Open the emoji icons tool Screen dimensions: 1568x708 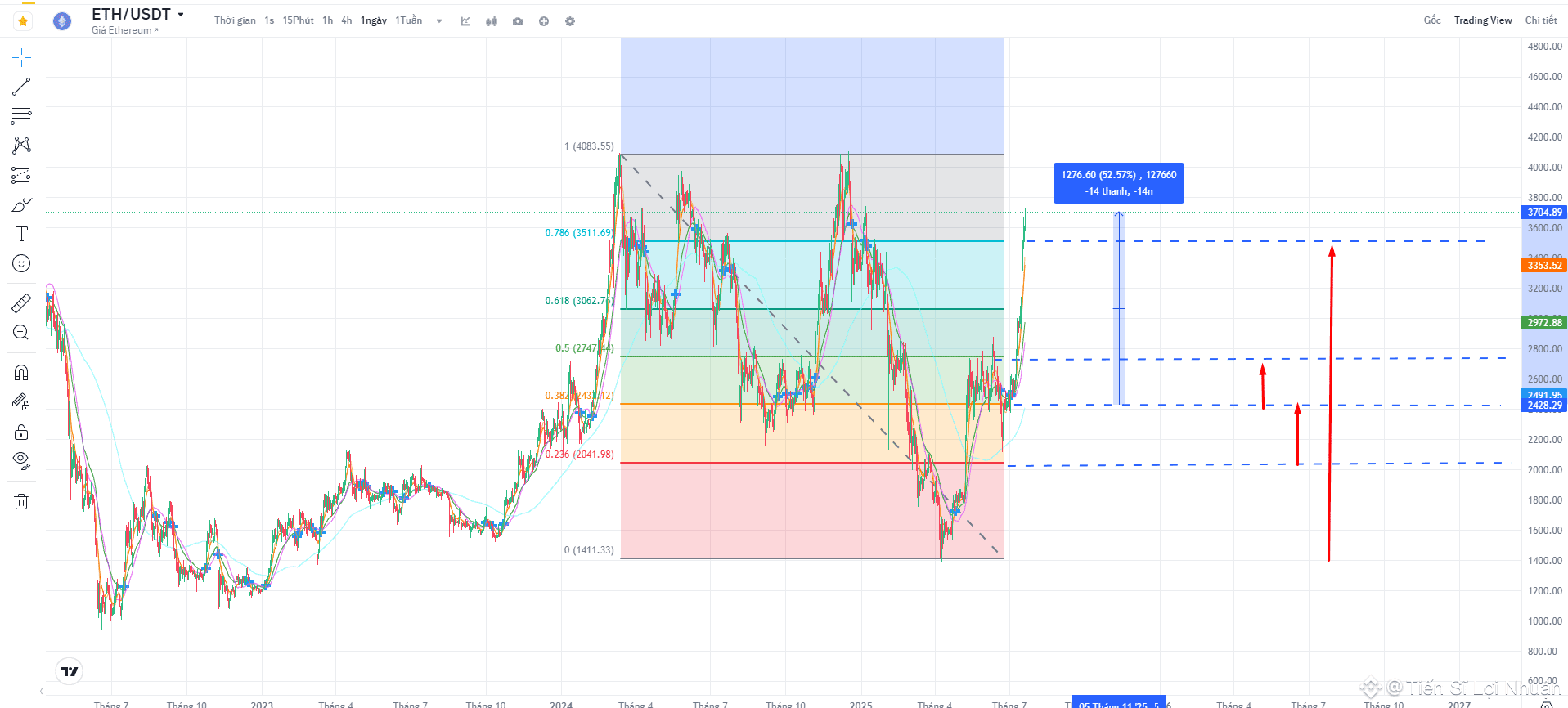[x=21, y=263]
